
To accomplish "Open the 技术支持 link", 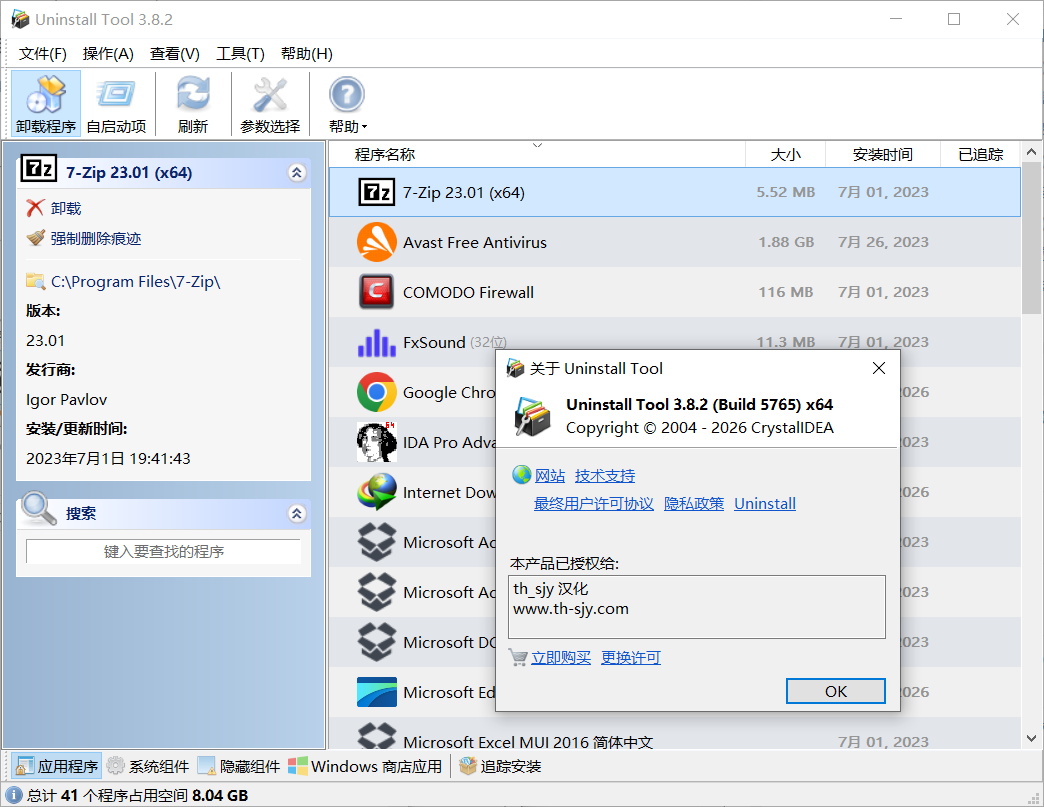I will coord(605,475).
